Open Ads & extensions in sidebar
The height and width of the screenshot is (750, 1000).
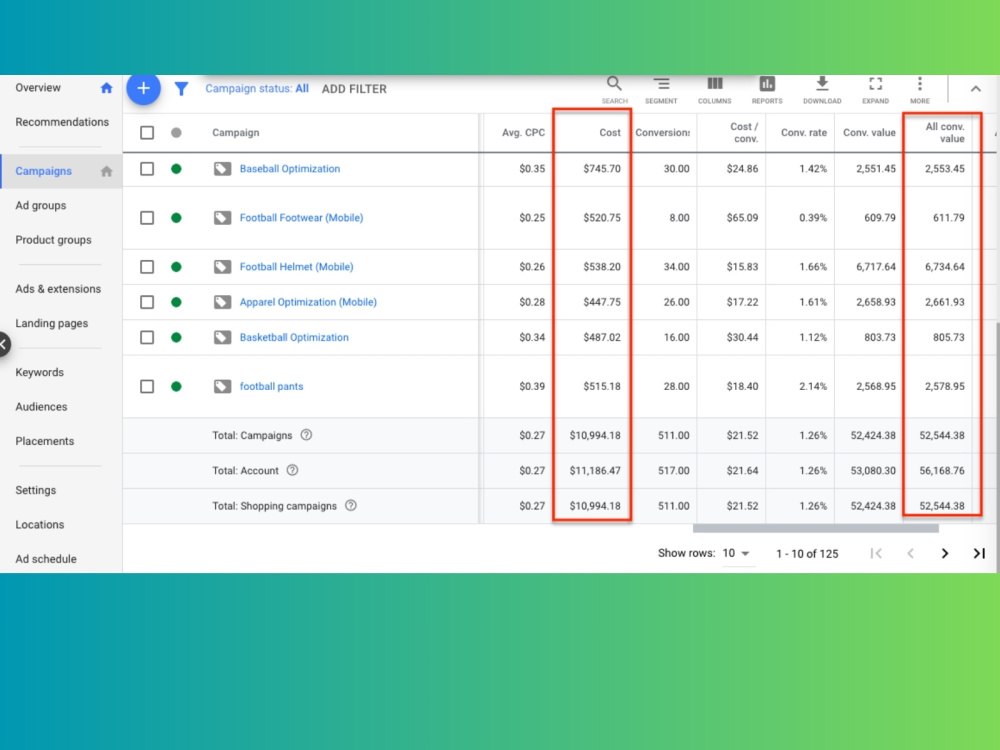click(58, 289)
